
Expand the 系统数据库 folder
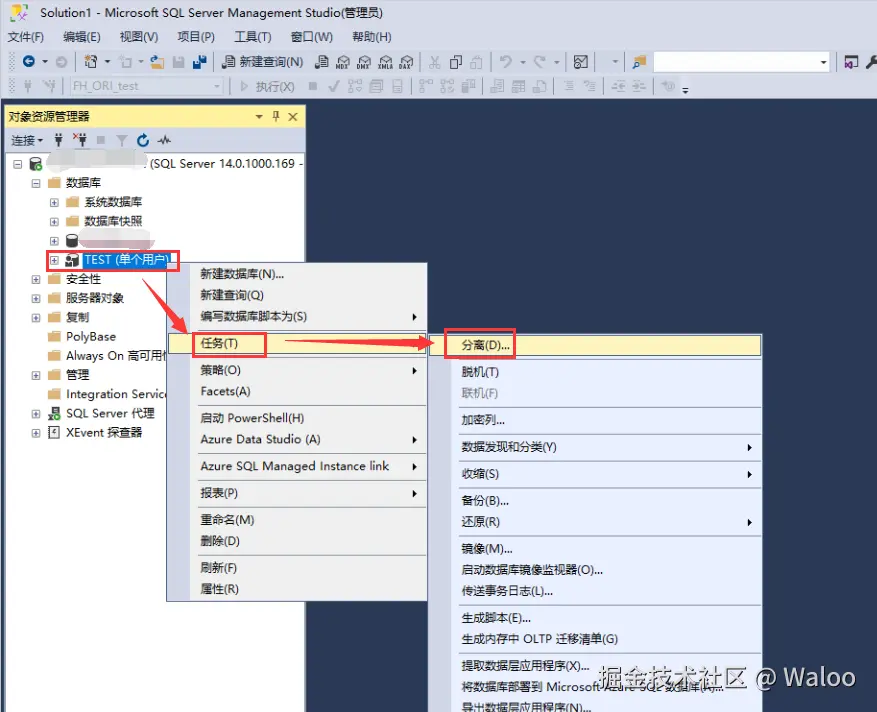(x=54, y=202)
